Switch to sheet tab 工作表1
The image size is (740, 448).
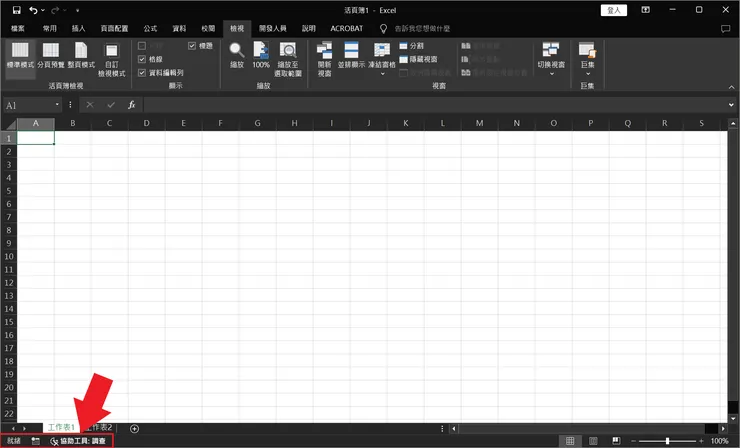61,427
